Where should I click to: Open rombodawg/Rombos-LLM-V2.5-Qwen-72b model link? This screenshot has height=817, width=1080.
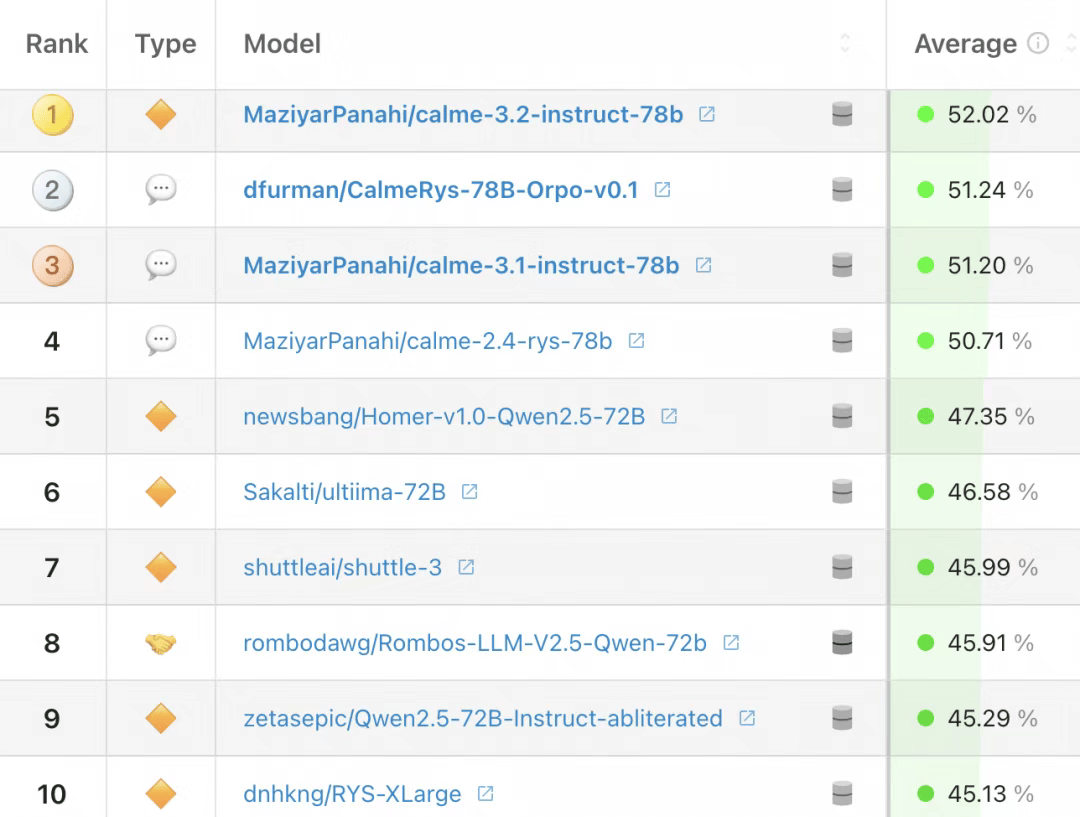tap(475, 643)
